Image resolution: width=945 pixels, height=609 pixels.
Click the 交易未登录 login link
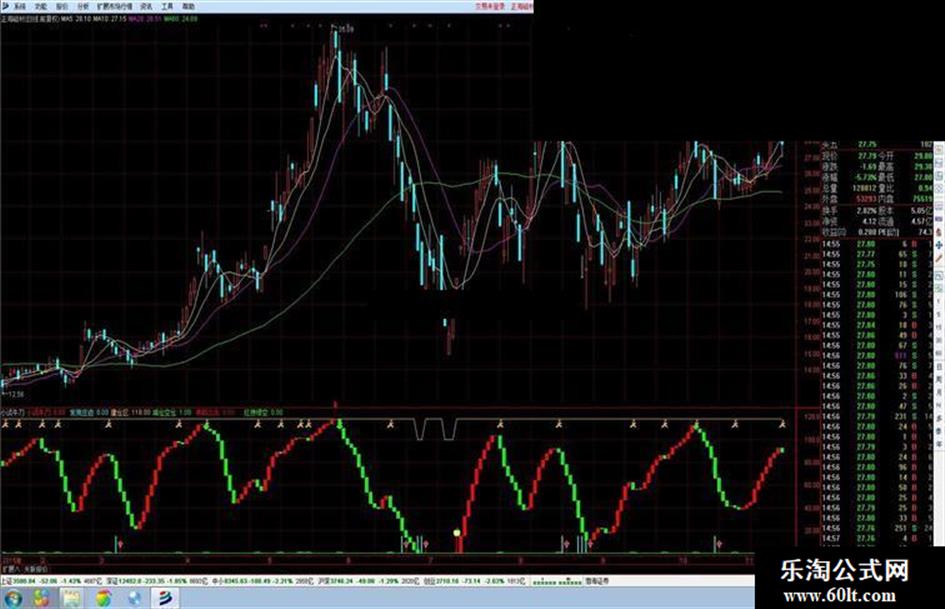click(490, 7)
